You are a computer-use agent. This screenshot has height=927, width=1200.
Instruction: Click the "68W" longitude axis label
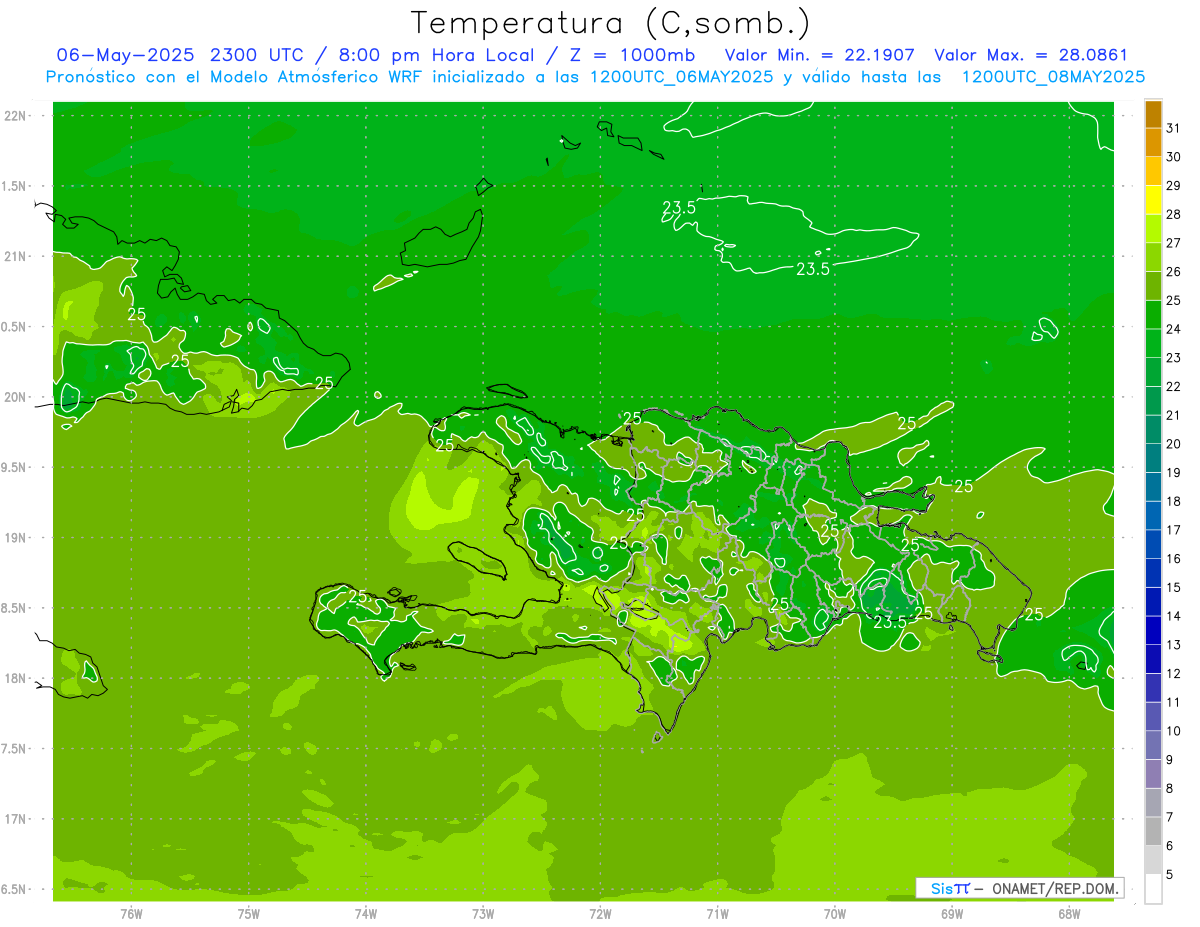pos(1069,914)
